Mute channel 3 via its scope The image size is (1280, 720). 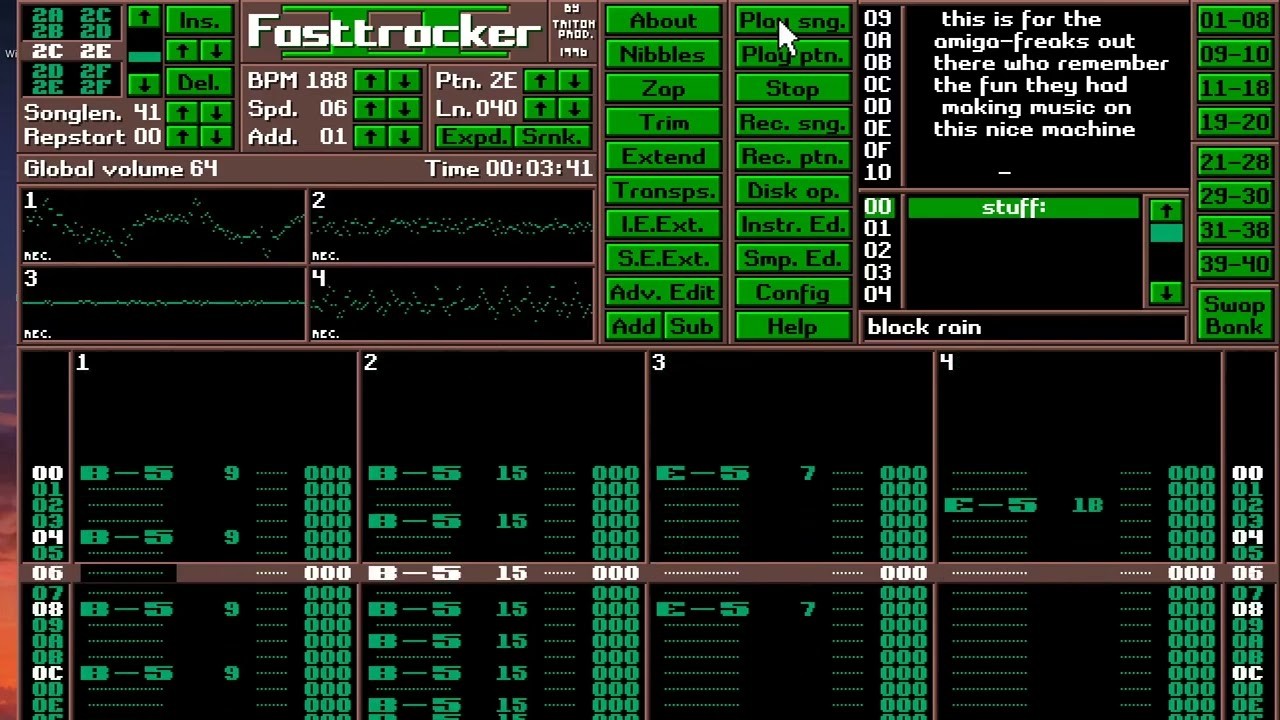163,304
